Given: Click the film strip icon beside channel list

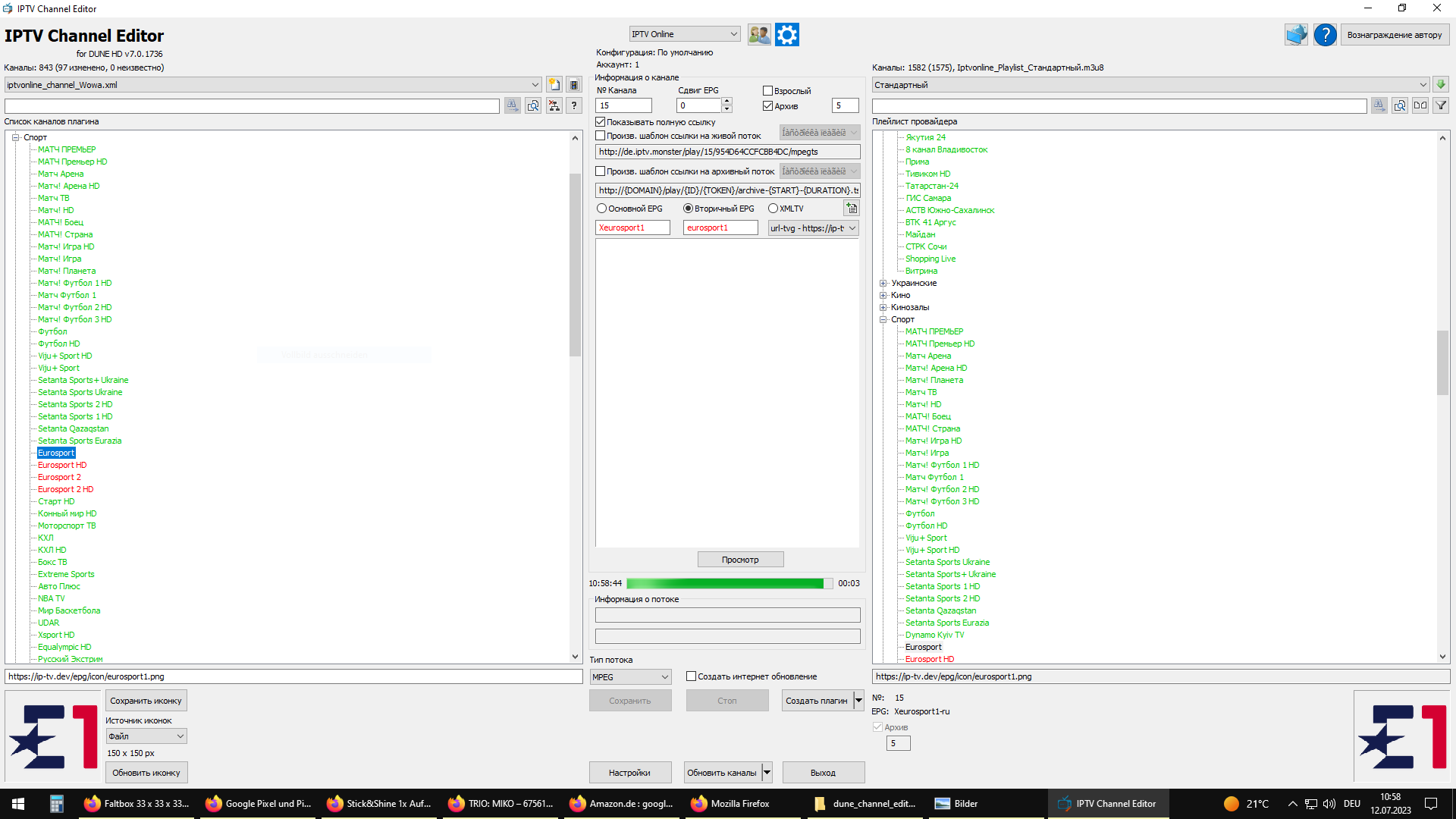Looking at the screenshot, I should click(x=574, y=85).
